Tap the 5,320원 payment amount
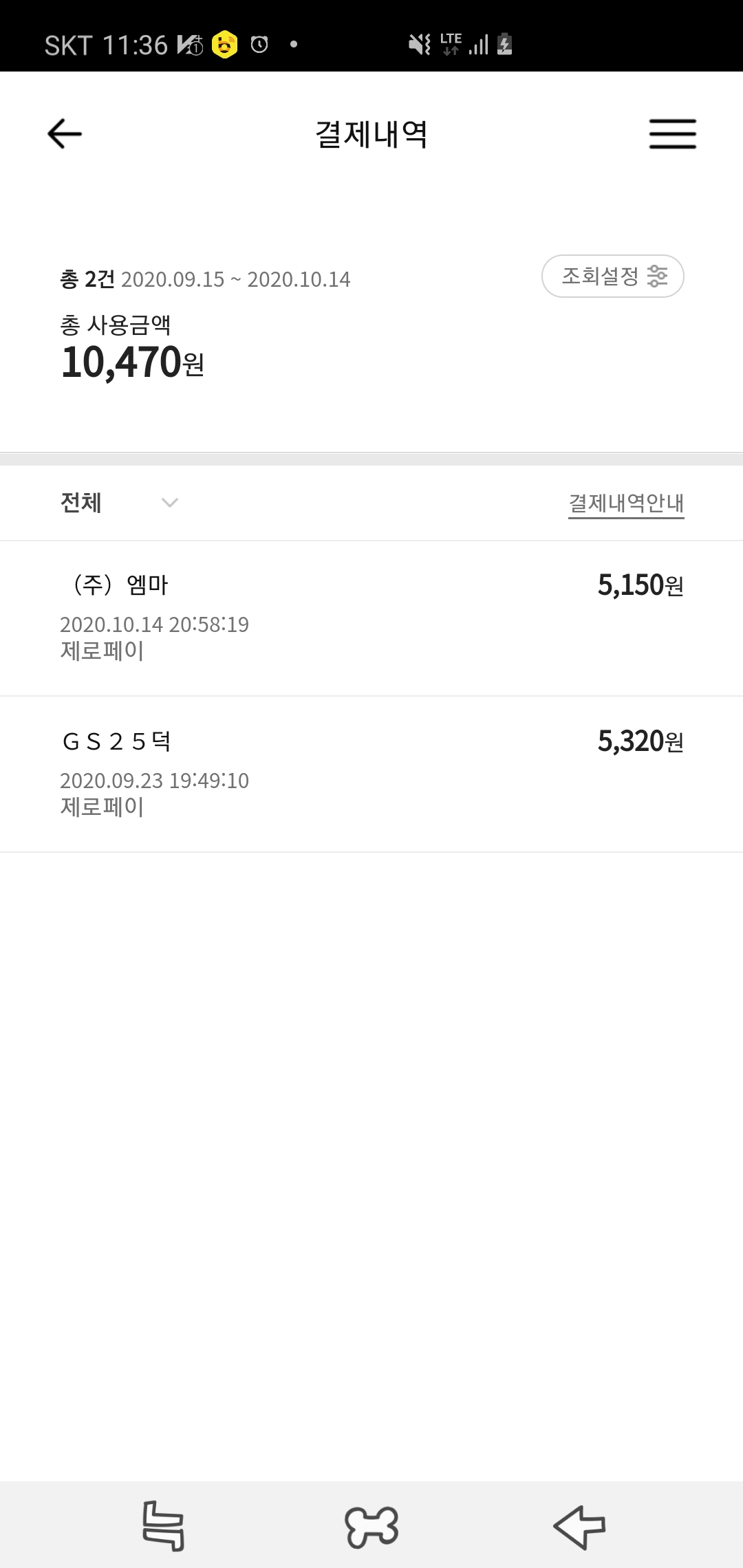This screenshot has width=743, height=1568. click(640, 741)
